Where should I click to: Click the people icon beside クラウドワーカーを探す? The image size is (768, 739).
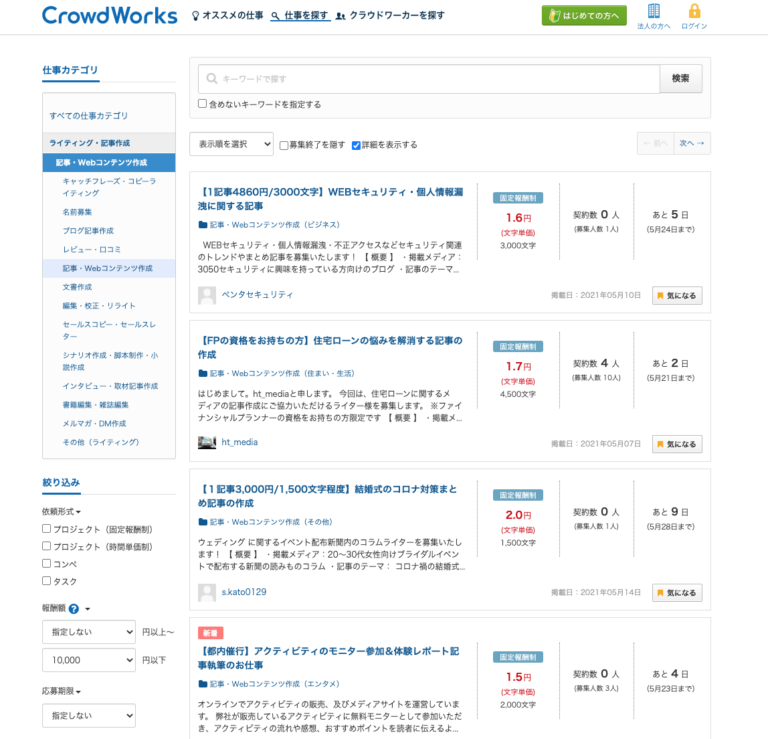tap(340, 16)
